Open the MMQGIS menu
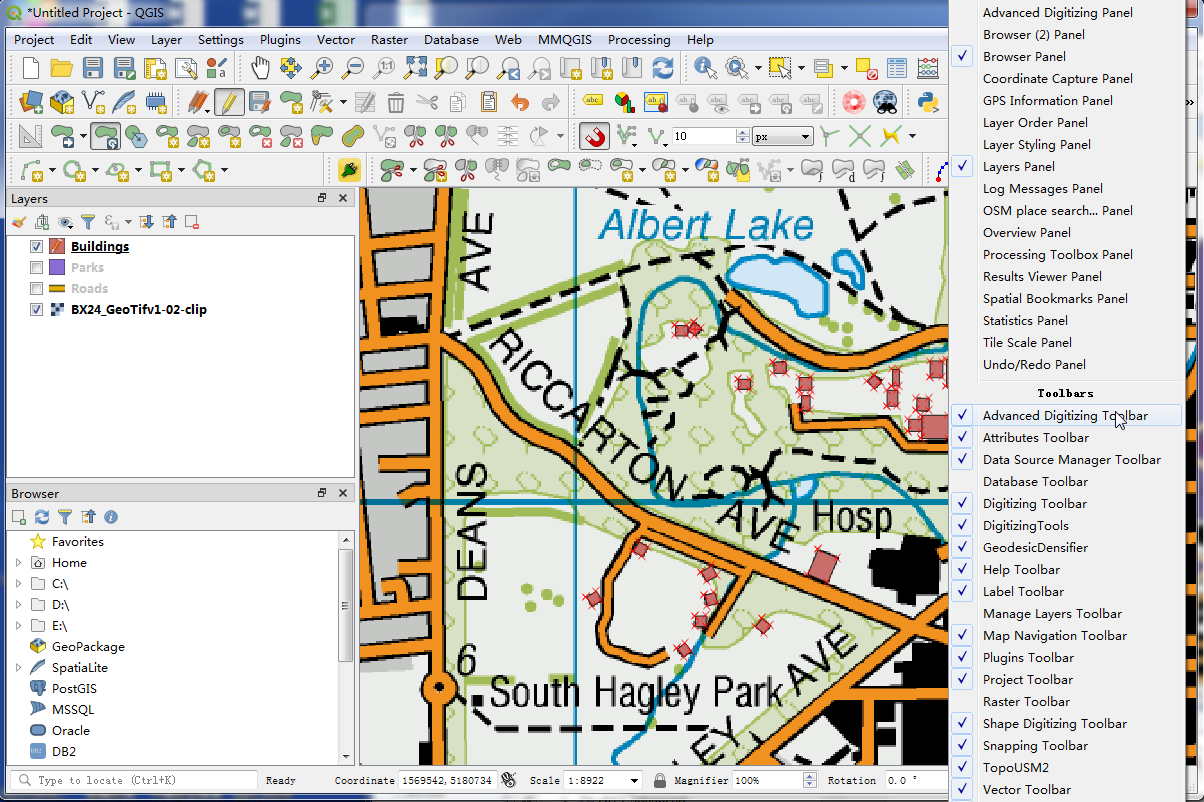1204x802 pixels. pos(564,40)
